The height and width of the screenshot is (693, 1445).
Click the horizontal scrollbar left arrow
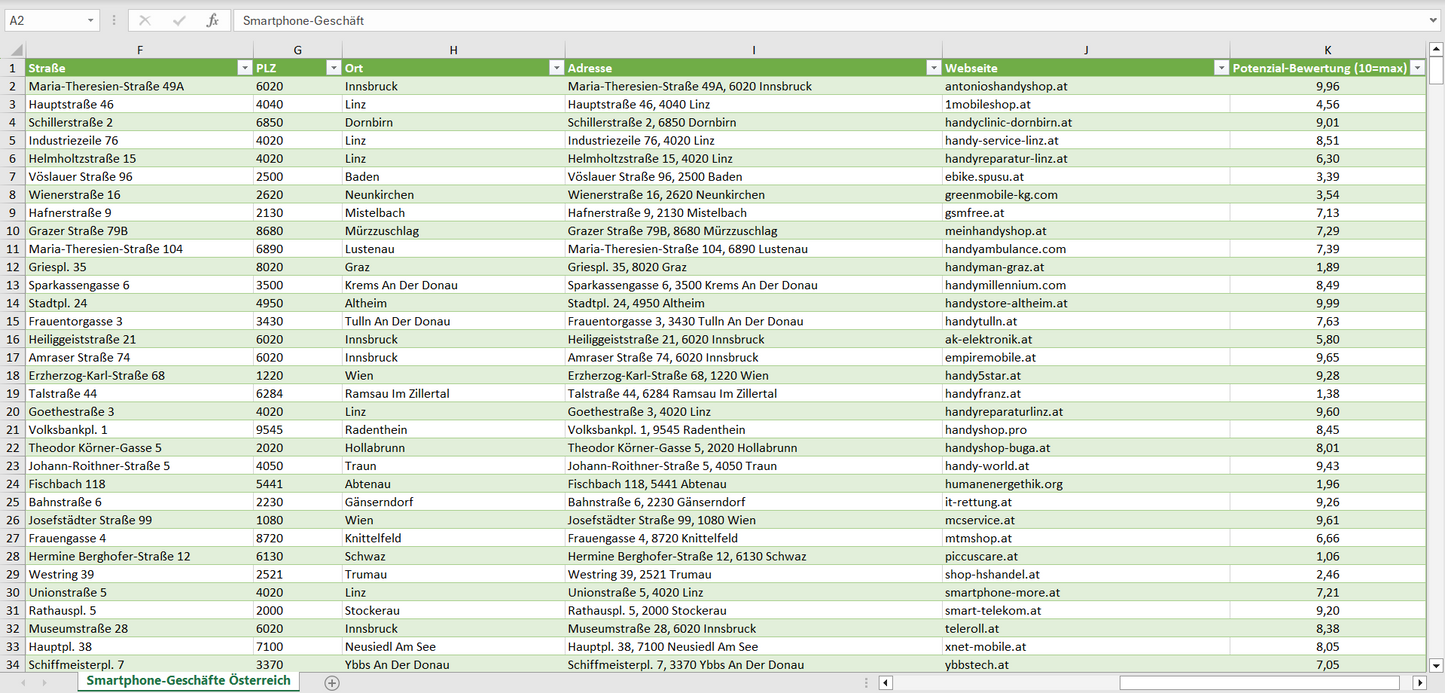(885, 683)
